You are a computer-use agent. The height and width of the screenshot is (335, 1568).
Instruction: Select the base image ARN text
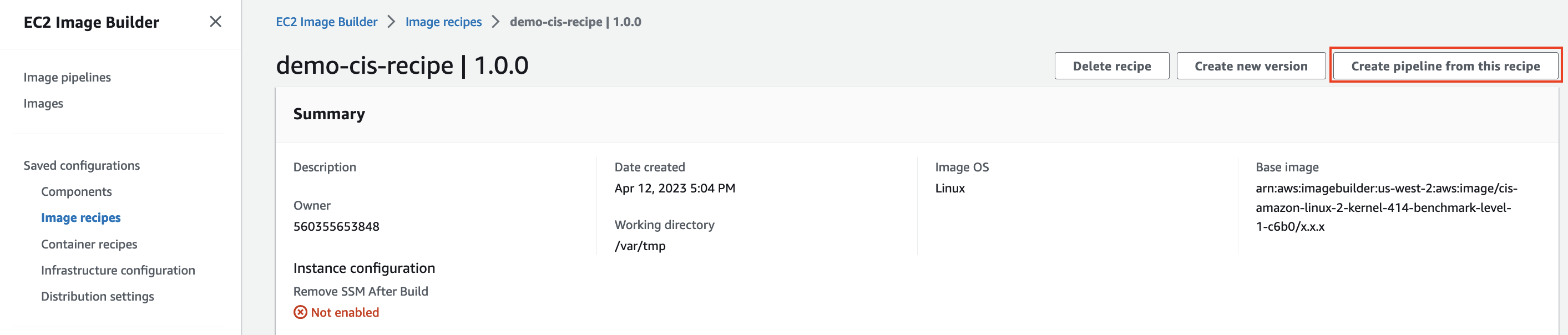pos(1386,207)
